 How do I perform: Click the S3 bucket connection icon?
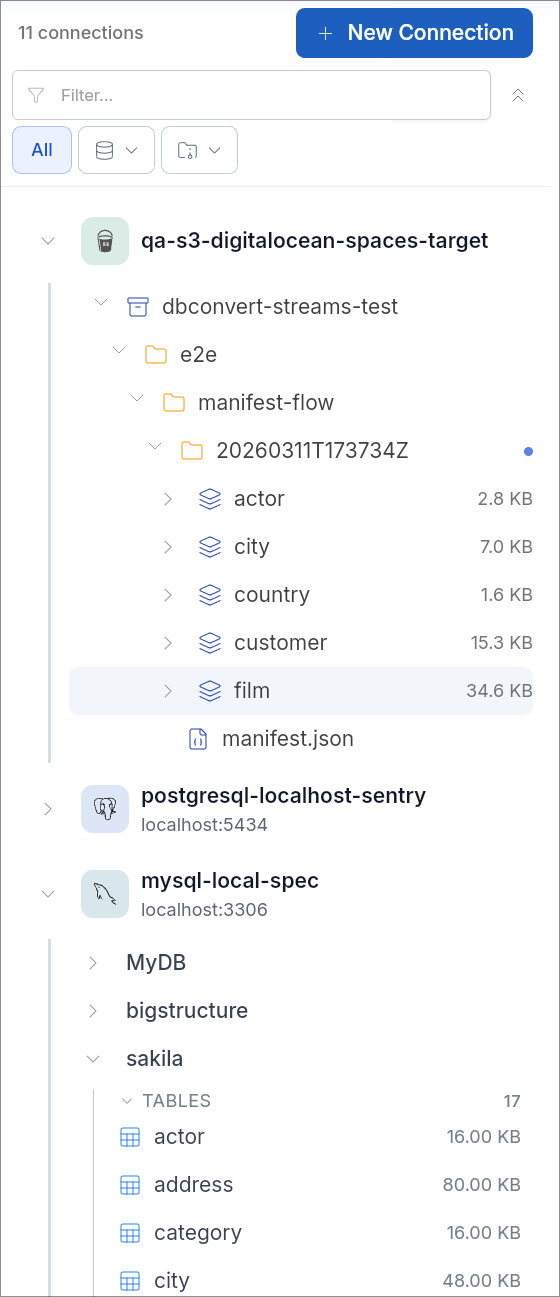105,241
